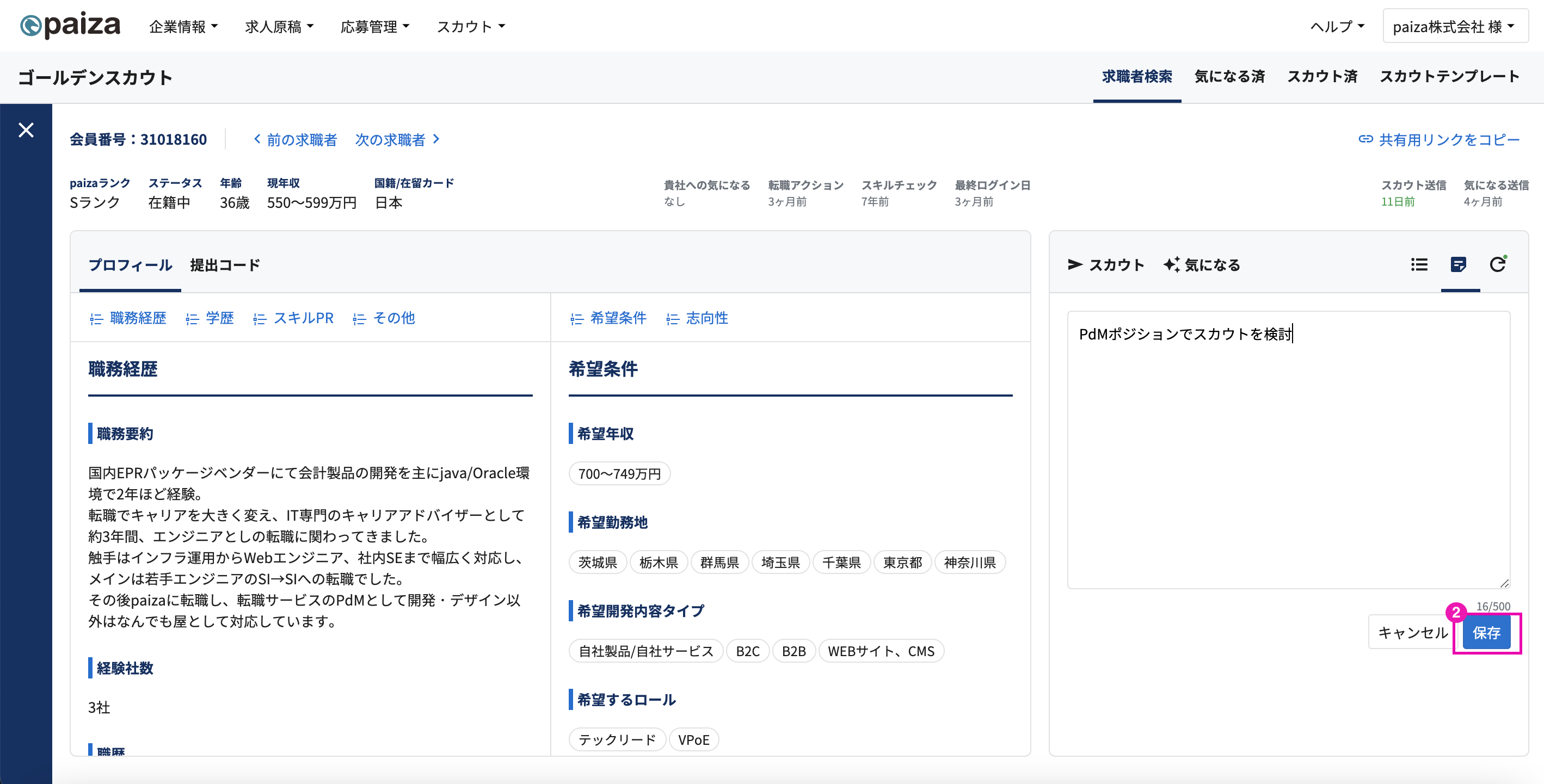
Task: Jump to 志向性 section link
Action: [697, 318]
